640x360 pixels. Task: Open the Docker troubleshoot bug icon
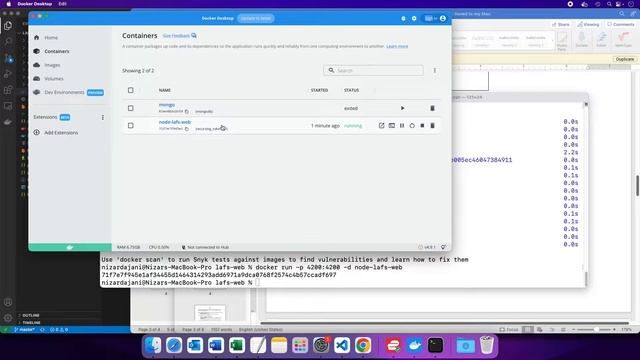pyautogui.click(x=403, y=18)
